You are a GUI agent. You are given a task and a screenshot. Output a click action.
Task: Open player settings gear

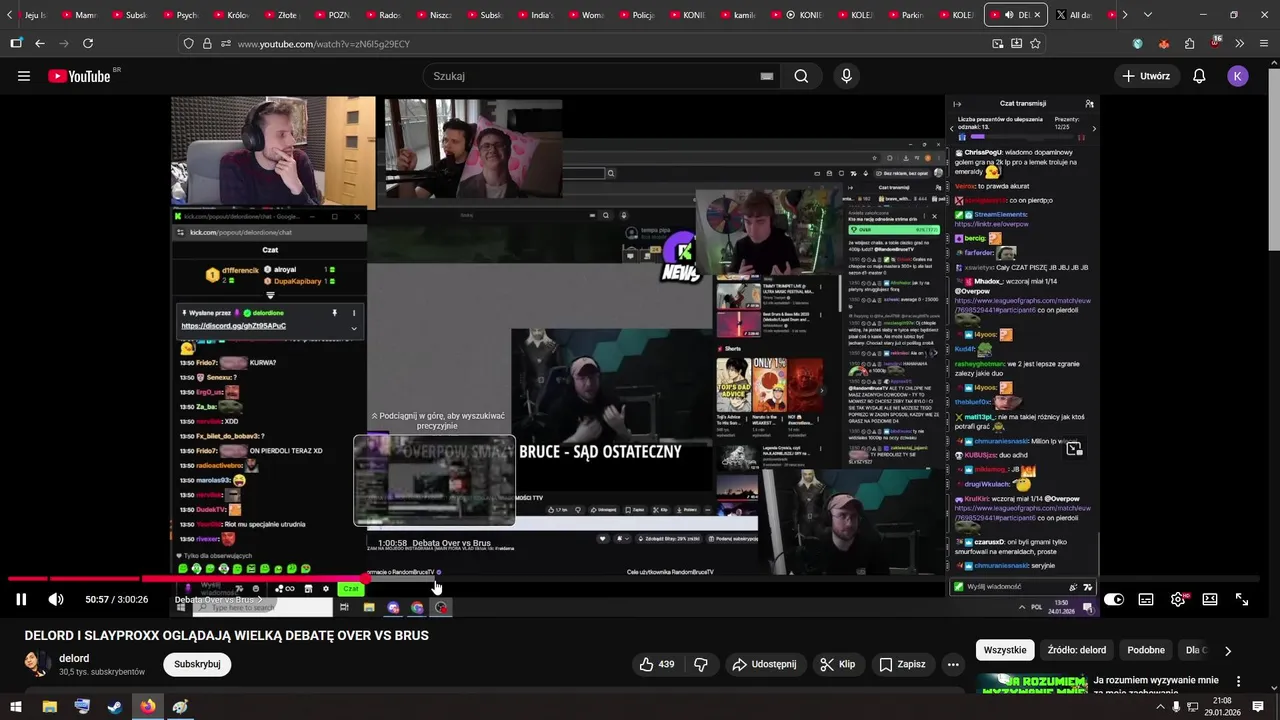pos(1178,599)
